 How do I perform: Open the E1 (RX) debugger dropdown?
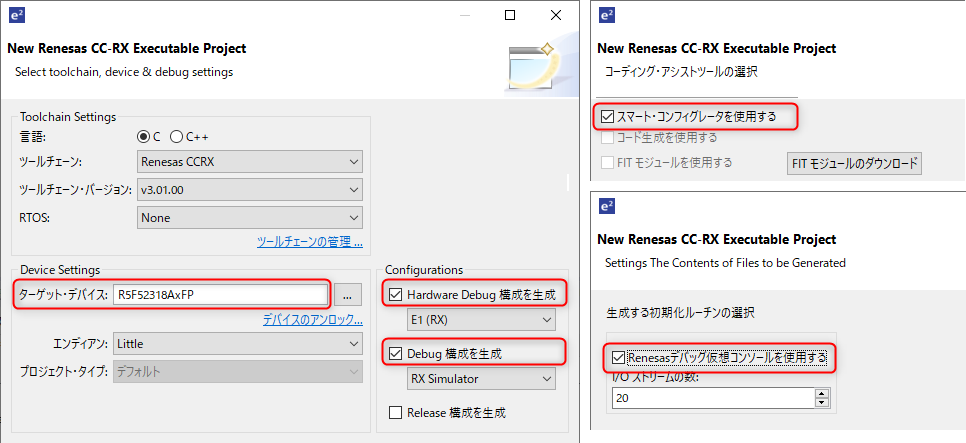pyautogui.click(x=481, y=320)
